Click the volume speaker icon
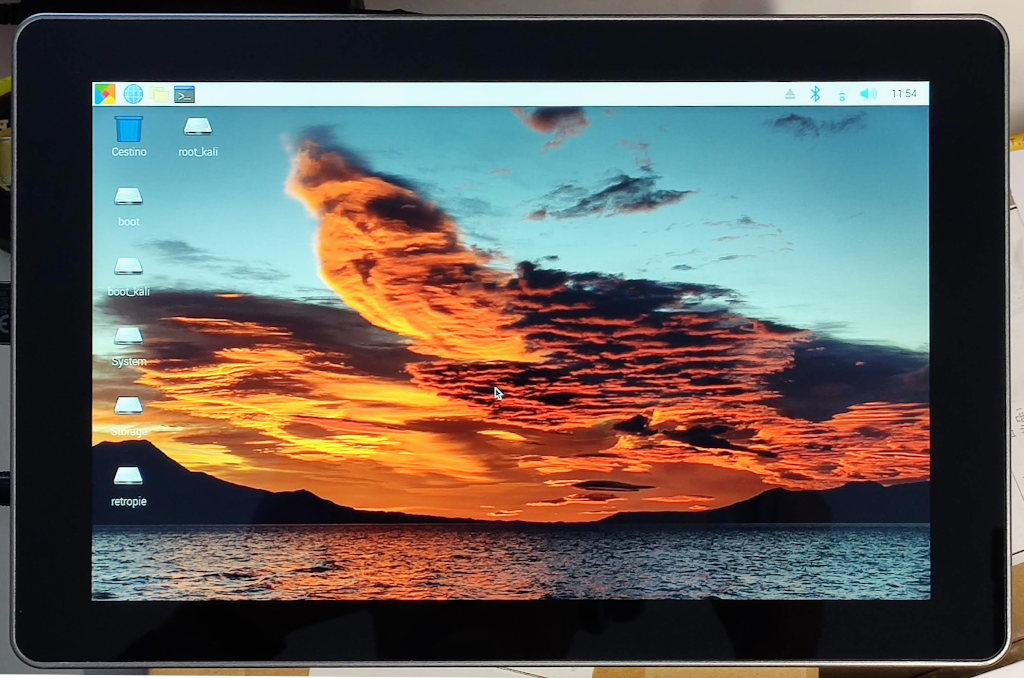Viewport: 1024px width, 678px height. coord(868,94)
